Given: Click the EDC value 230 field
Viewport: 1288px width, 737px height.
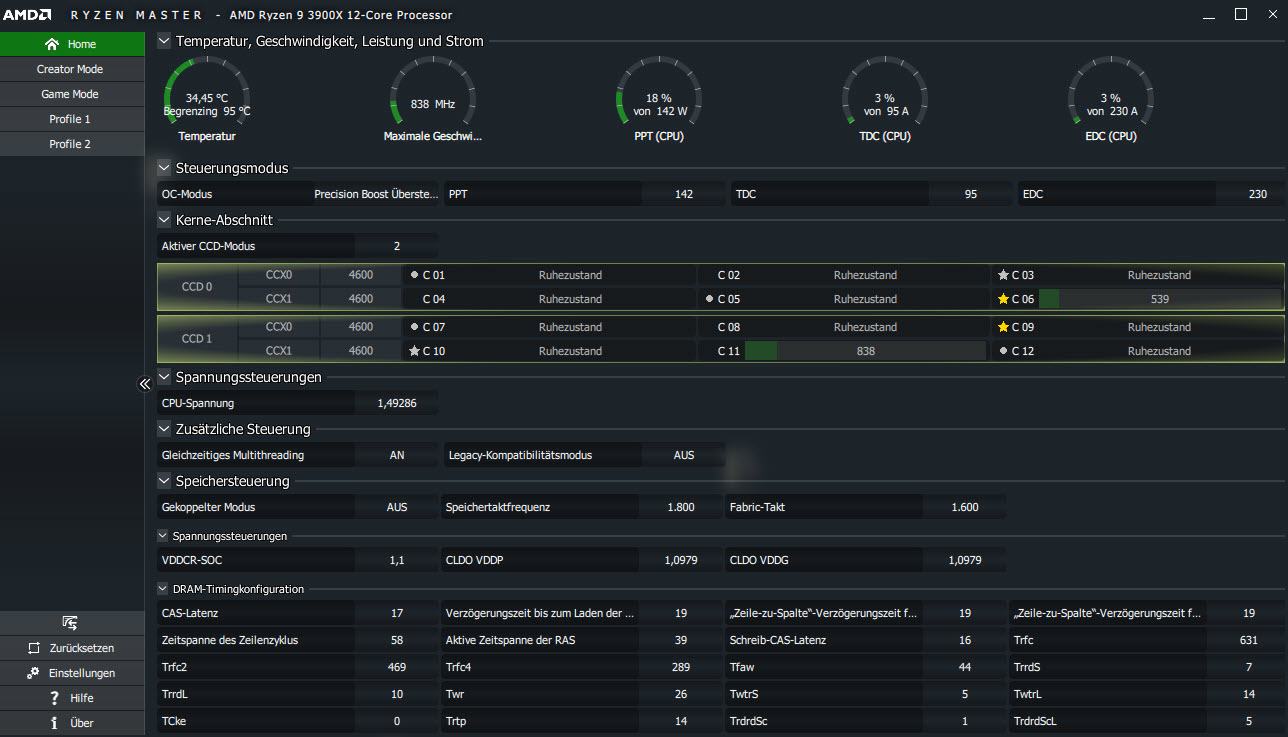Looking at the screenshot, I should click(x=1257, y=194).
